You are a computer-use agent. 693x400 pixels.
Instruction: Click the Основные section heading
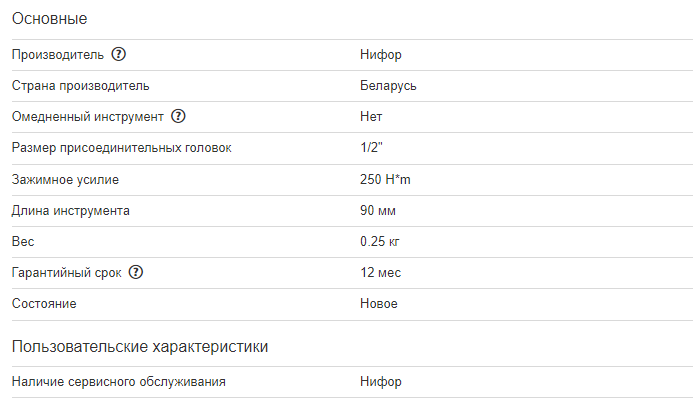click(x=49, y=18)
